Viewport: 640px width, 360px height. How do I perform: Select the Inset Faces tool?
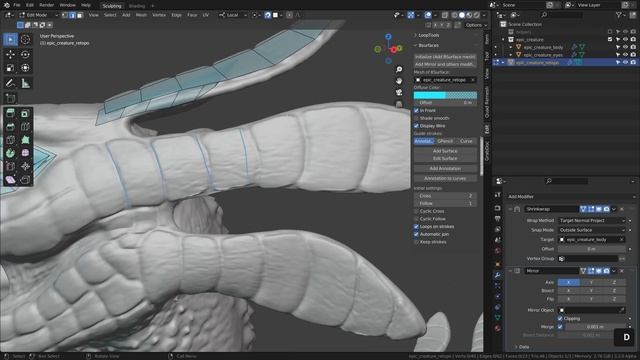click(x=25, y=113)
